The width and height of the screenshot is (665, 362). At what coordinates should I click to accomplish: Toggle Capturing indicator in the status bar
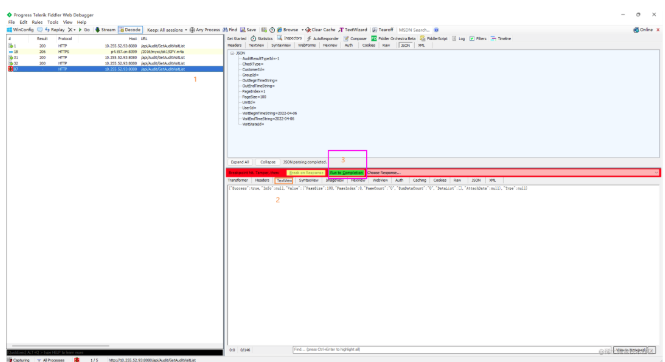[18, 360]
